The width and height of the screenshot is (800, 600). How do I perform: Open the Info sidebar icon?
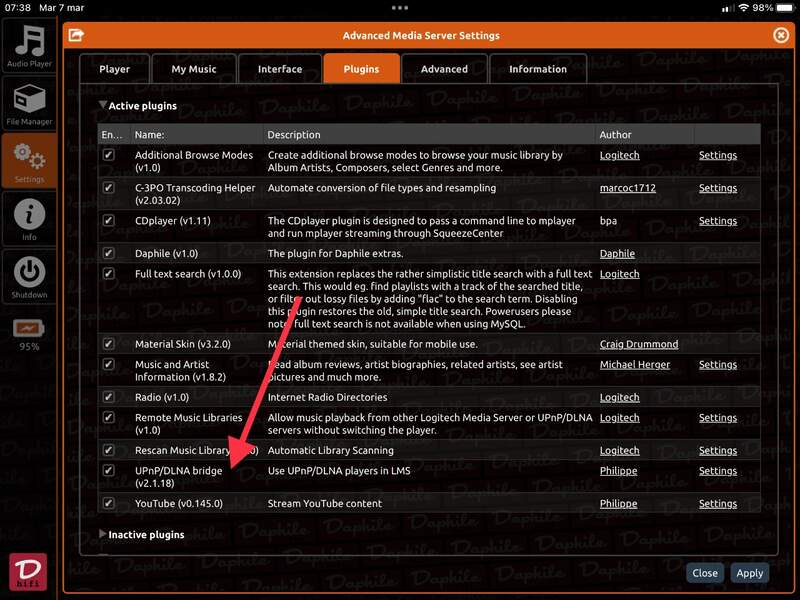coord(29,218)
